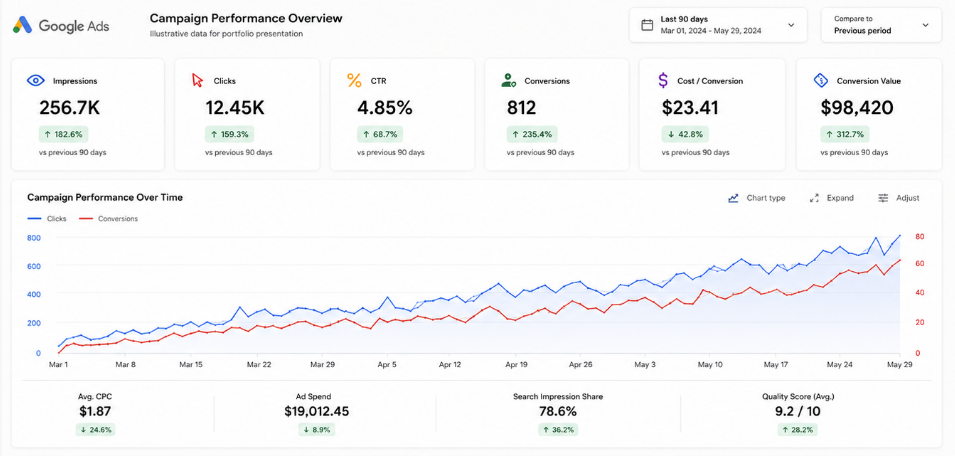Click the Search Impression Share 36.2% badge
Viewport: 955px width, 456px height.
tap(558, 430)
